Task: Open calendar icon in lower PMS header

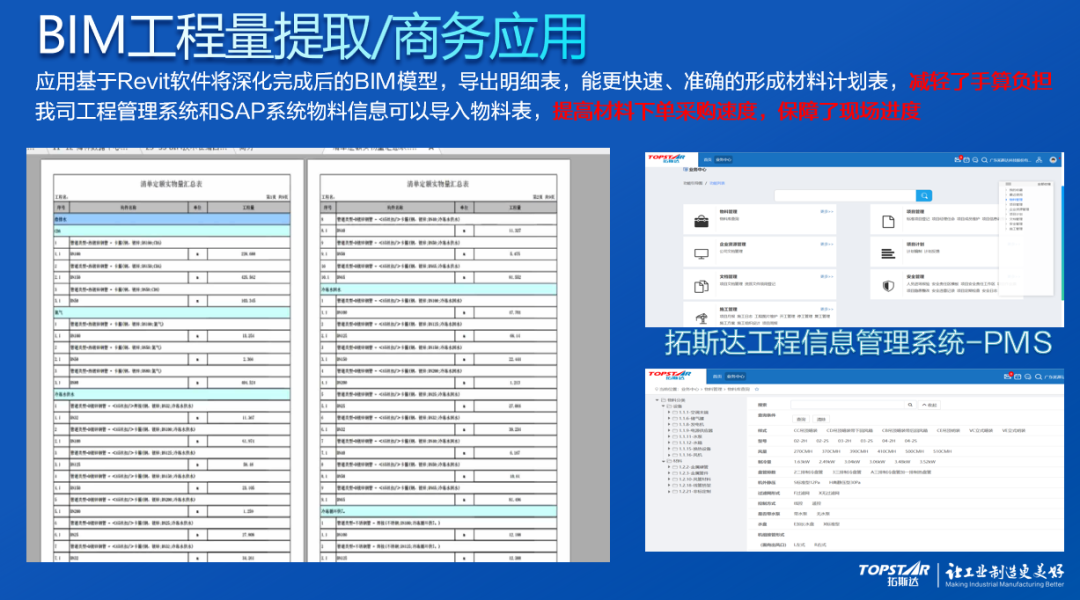Action: pos(1017,377)
